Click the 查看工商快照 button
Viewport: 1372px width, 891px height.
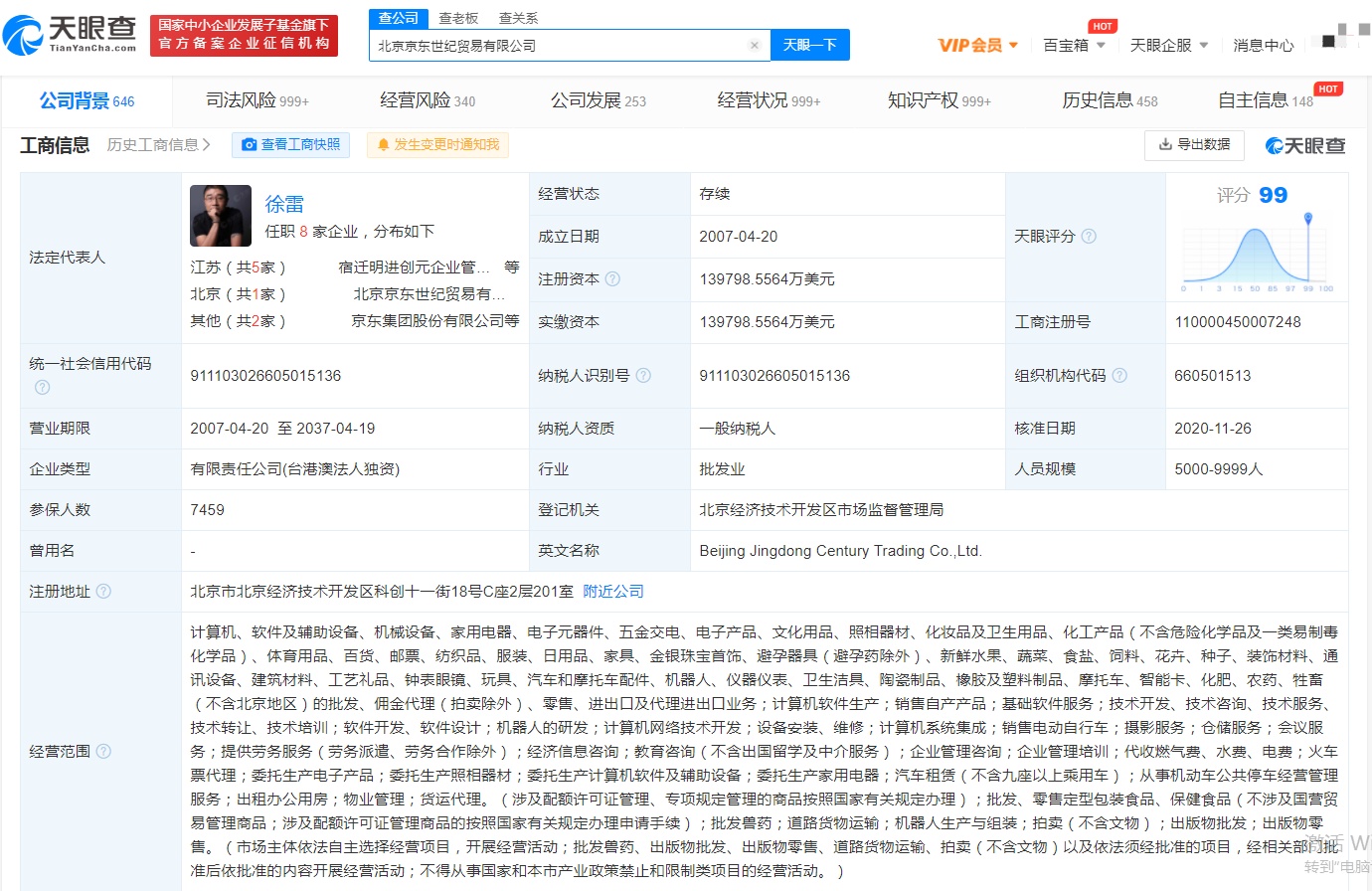pyautogui.click(x=291, y=145)
